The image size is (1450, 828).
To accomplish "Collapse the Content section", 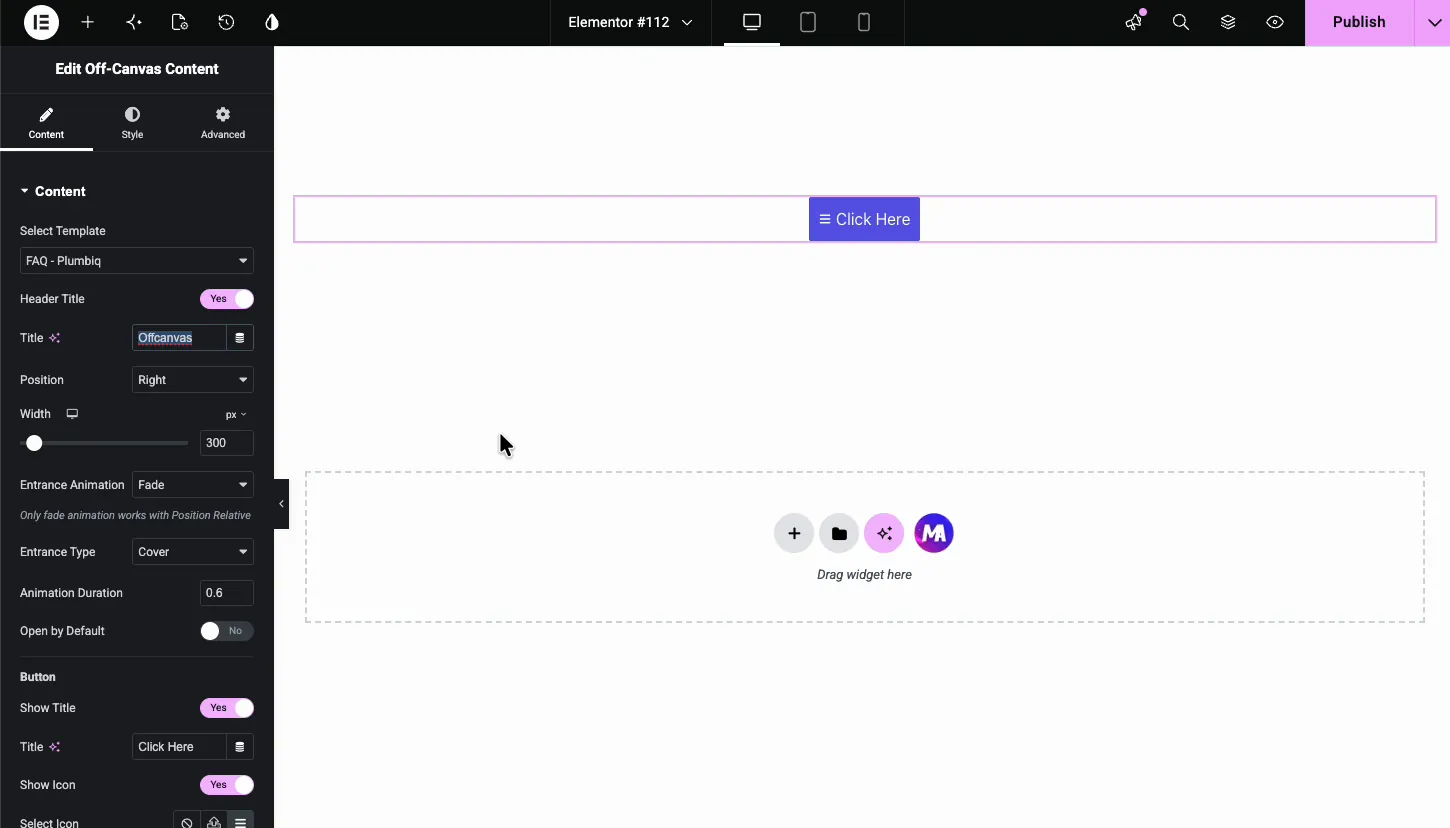I will 53,191.
